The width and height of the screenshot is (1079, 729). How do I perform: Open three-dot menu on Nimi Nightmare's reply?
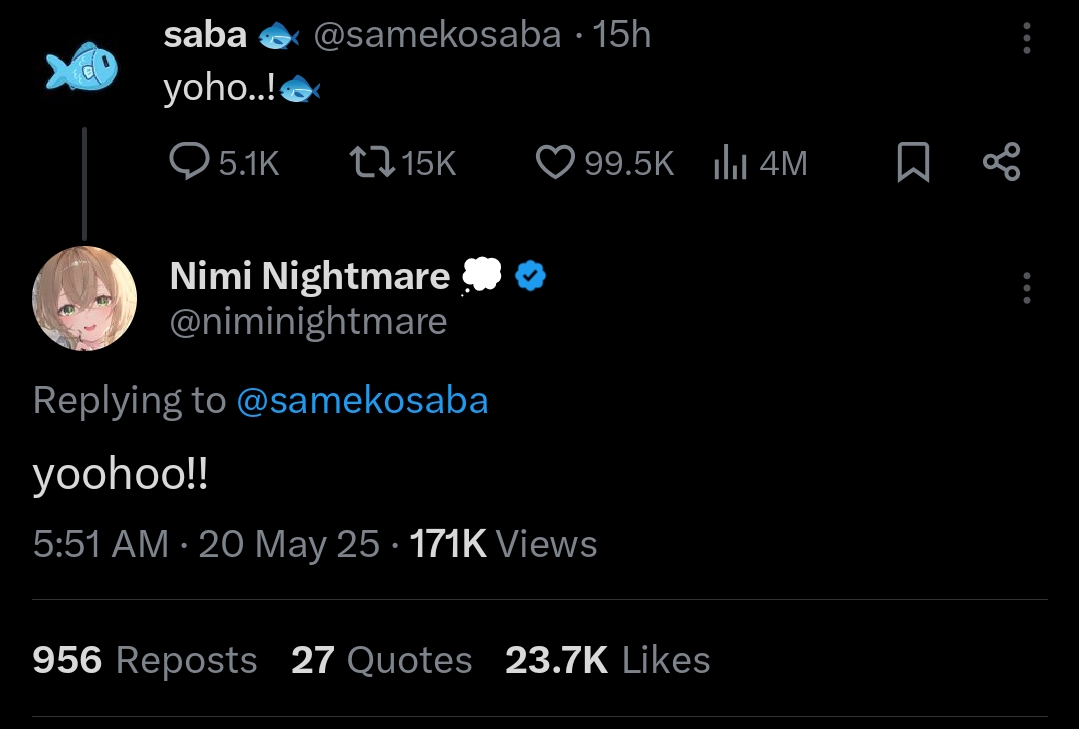pos(1026,288)
